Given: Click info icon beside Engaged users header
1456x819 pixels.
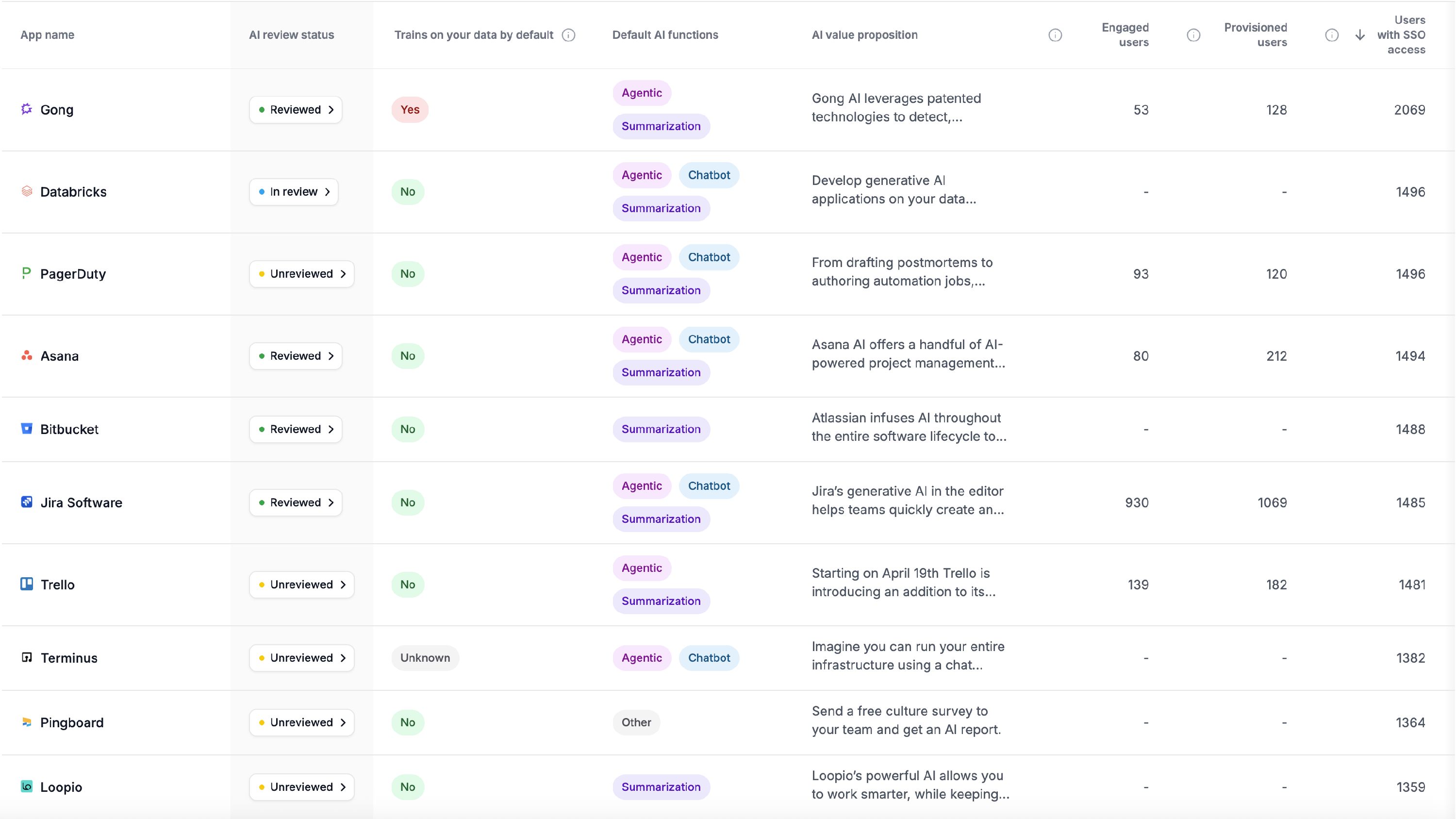Looking at the screenshot, I should [1194, 34].
